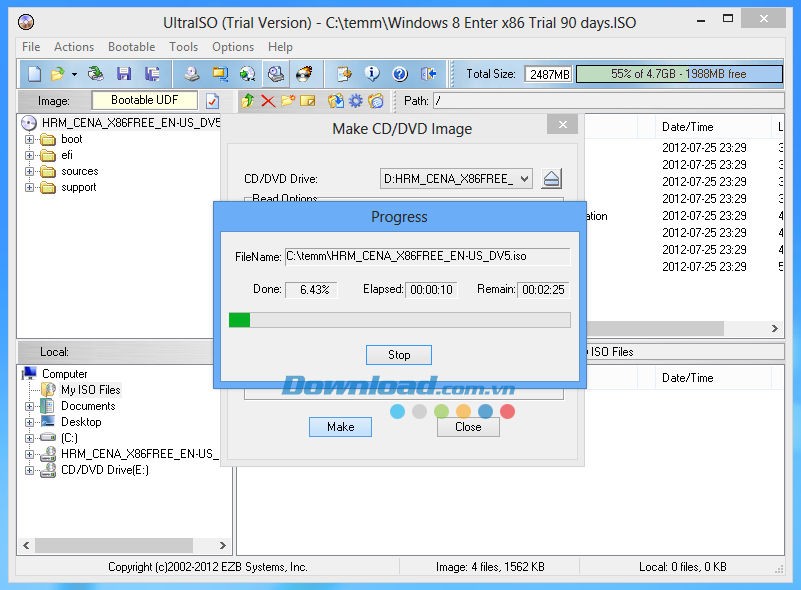The image size is (801, 590).
Task: Expand the boot folder in the image tree
Action: [x=30, y=140]
